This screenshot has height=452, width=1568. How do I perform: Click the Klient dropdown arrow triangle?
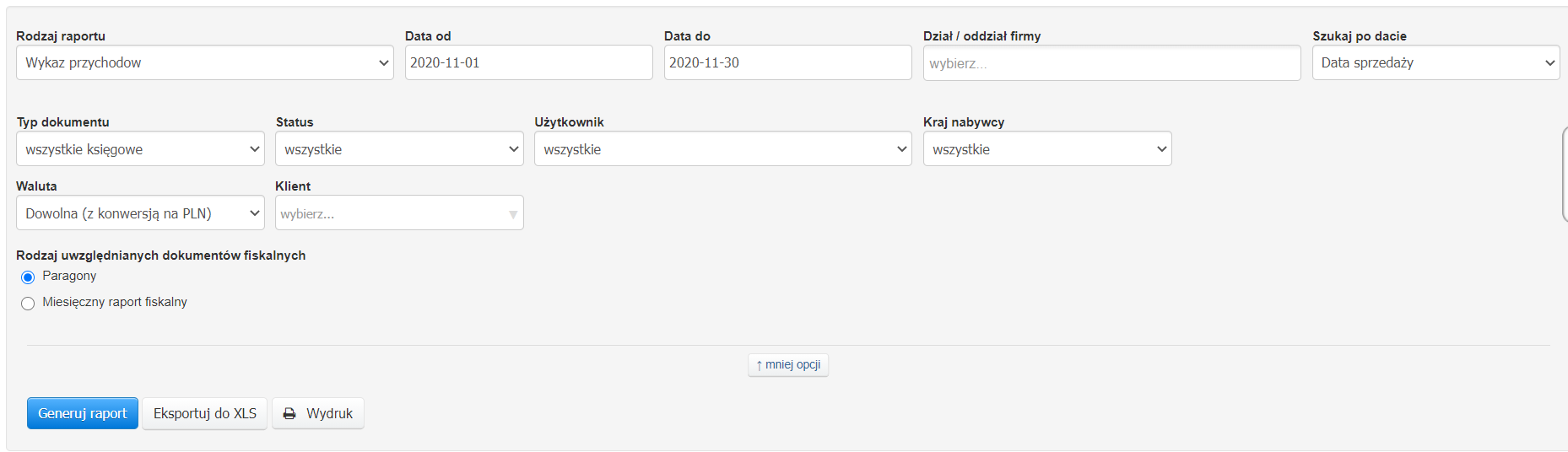point(513,214)
